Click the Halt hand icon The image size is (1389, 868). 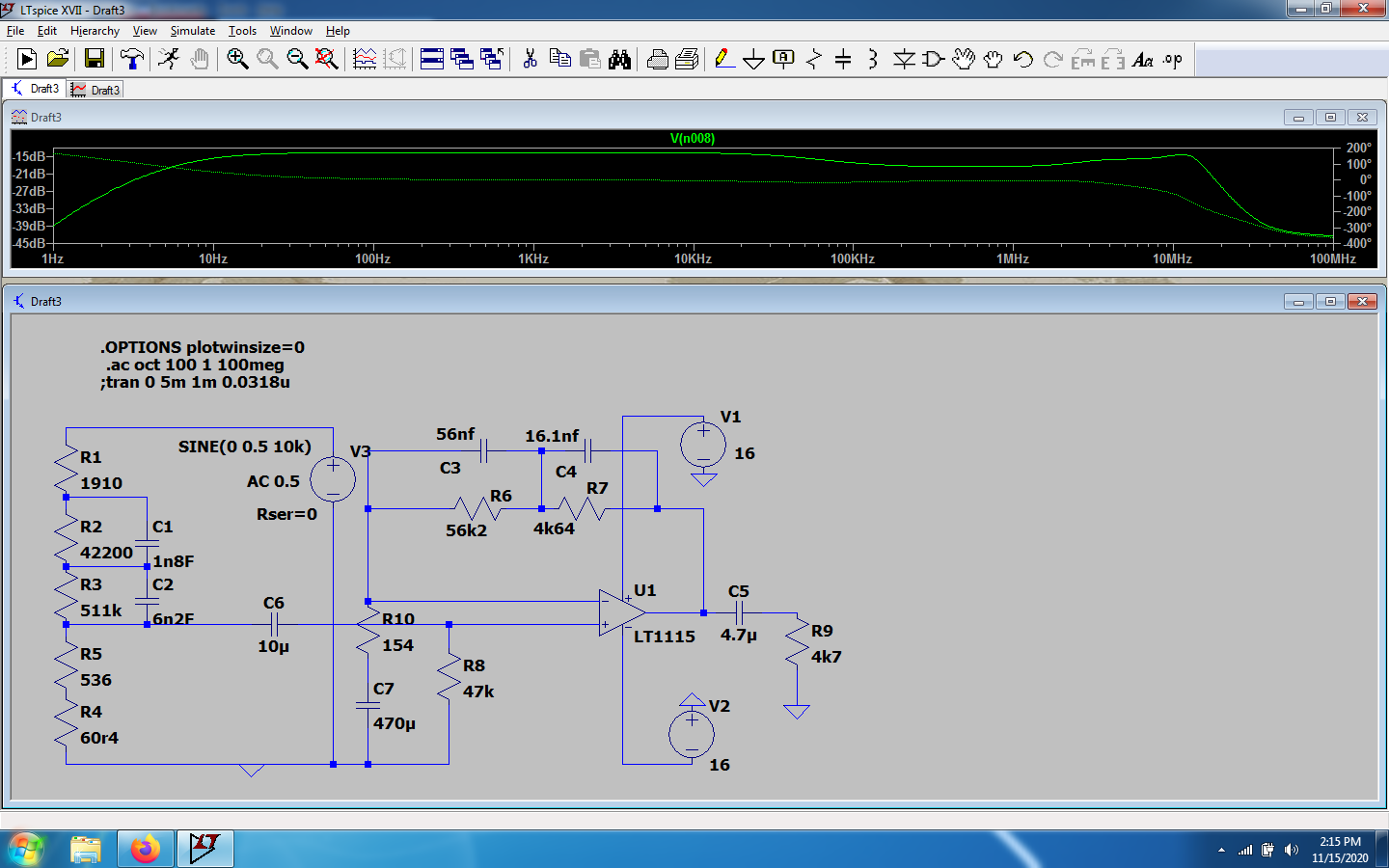(x=200, y=59)
